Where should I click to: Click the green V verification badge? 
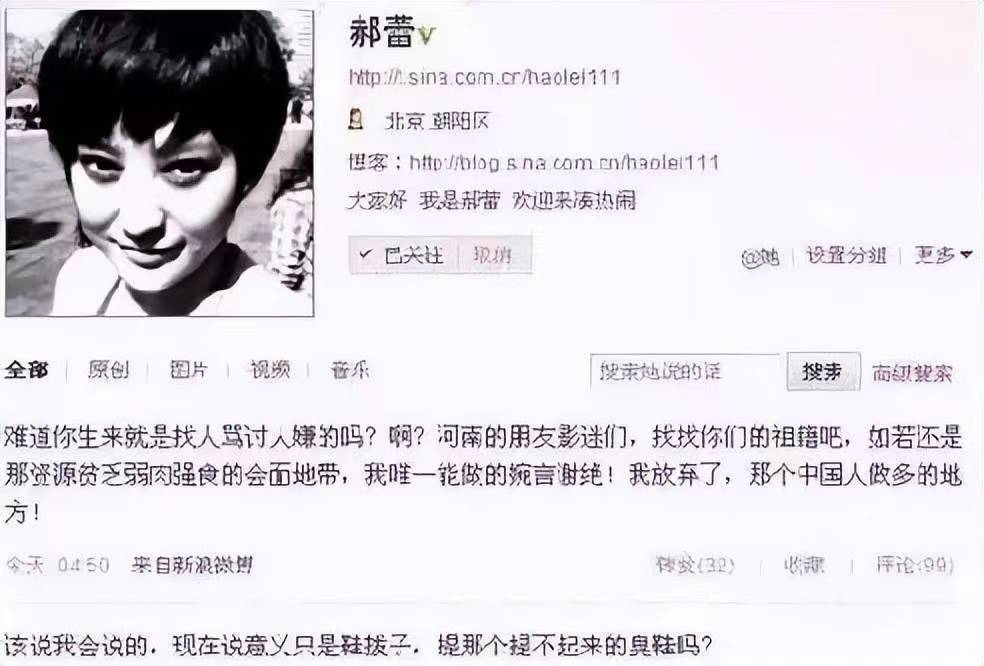pyautogui.click(x=426, y=35)
